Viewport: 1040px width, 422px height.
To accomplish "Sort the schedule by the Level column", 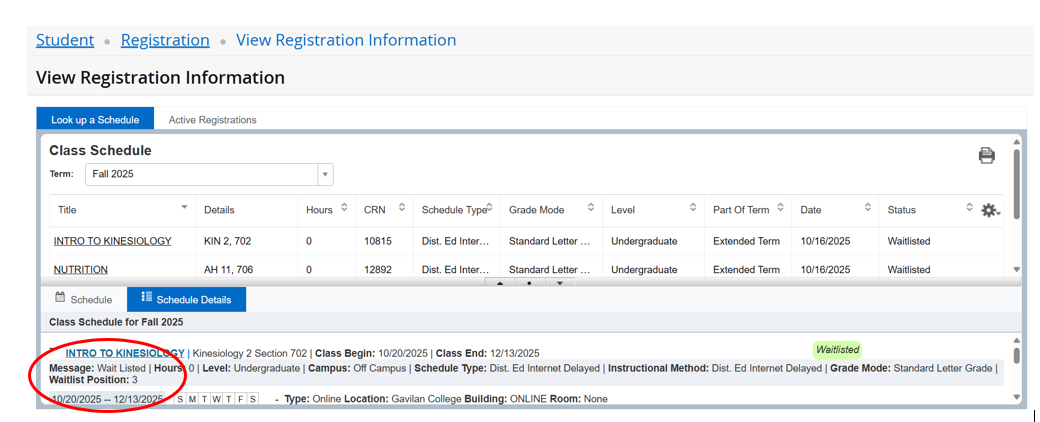I will click(x=693, y=208).
